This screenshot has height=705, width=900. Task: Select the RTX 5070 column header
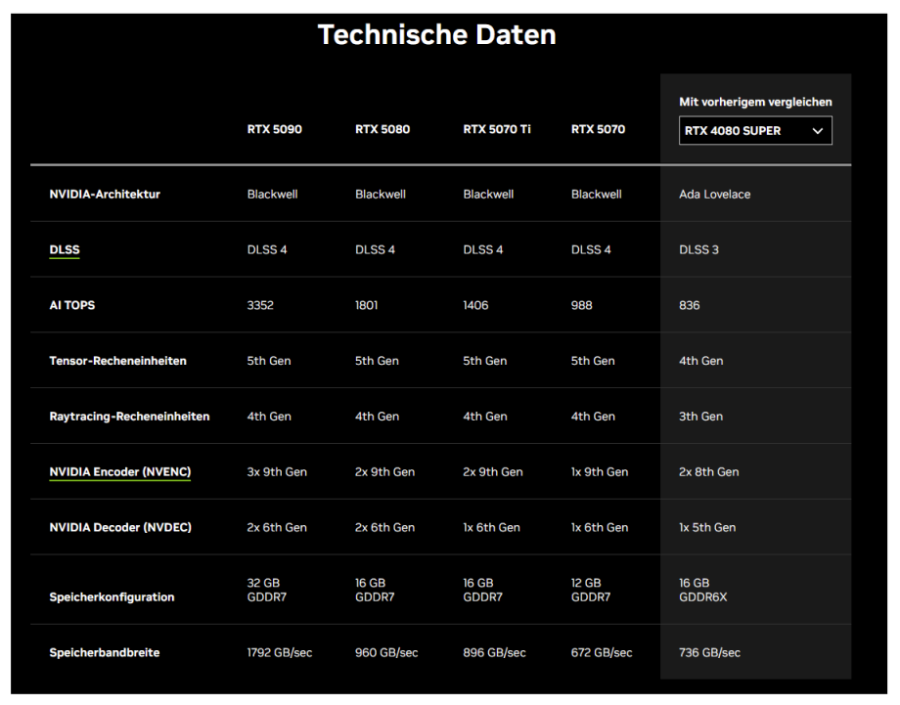point(598,129)
